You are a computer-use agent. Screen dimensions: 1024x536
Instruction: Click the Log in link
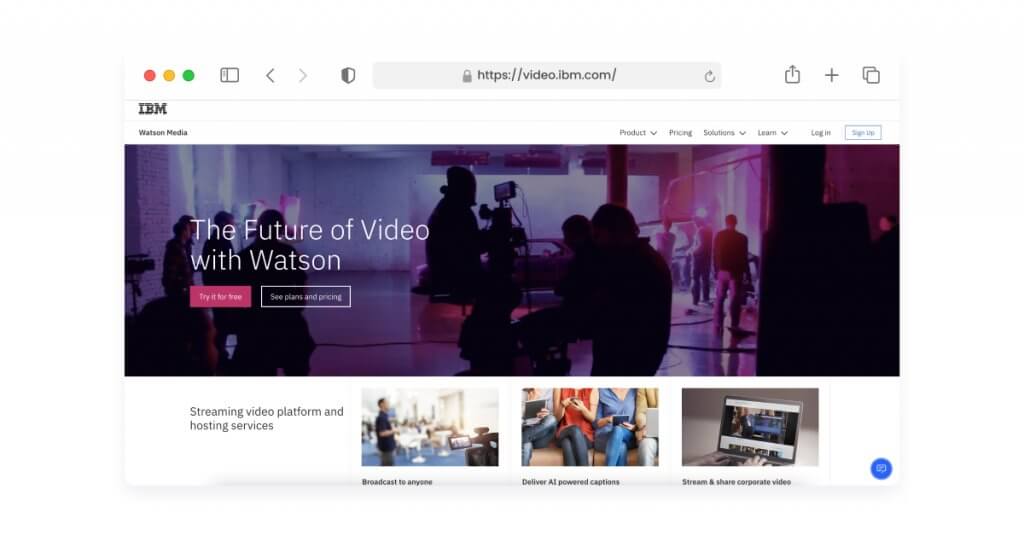(821, 133)
